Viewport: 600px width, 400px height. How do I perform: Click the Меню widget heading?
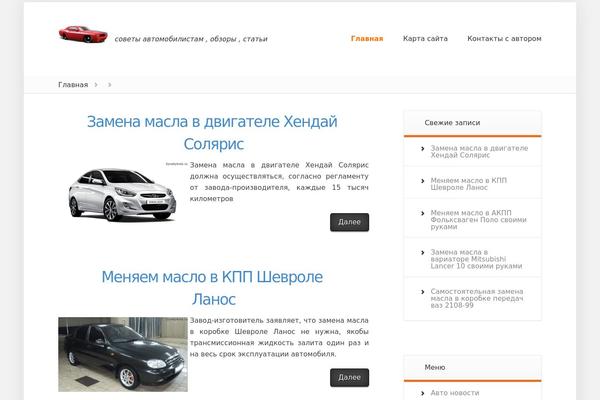click(x=435, y=367)
